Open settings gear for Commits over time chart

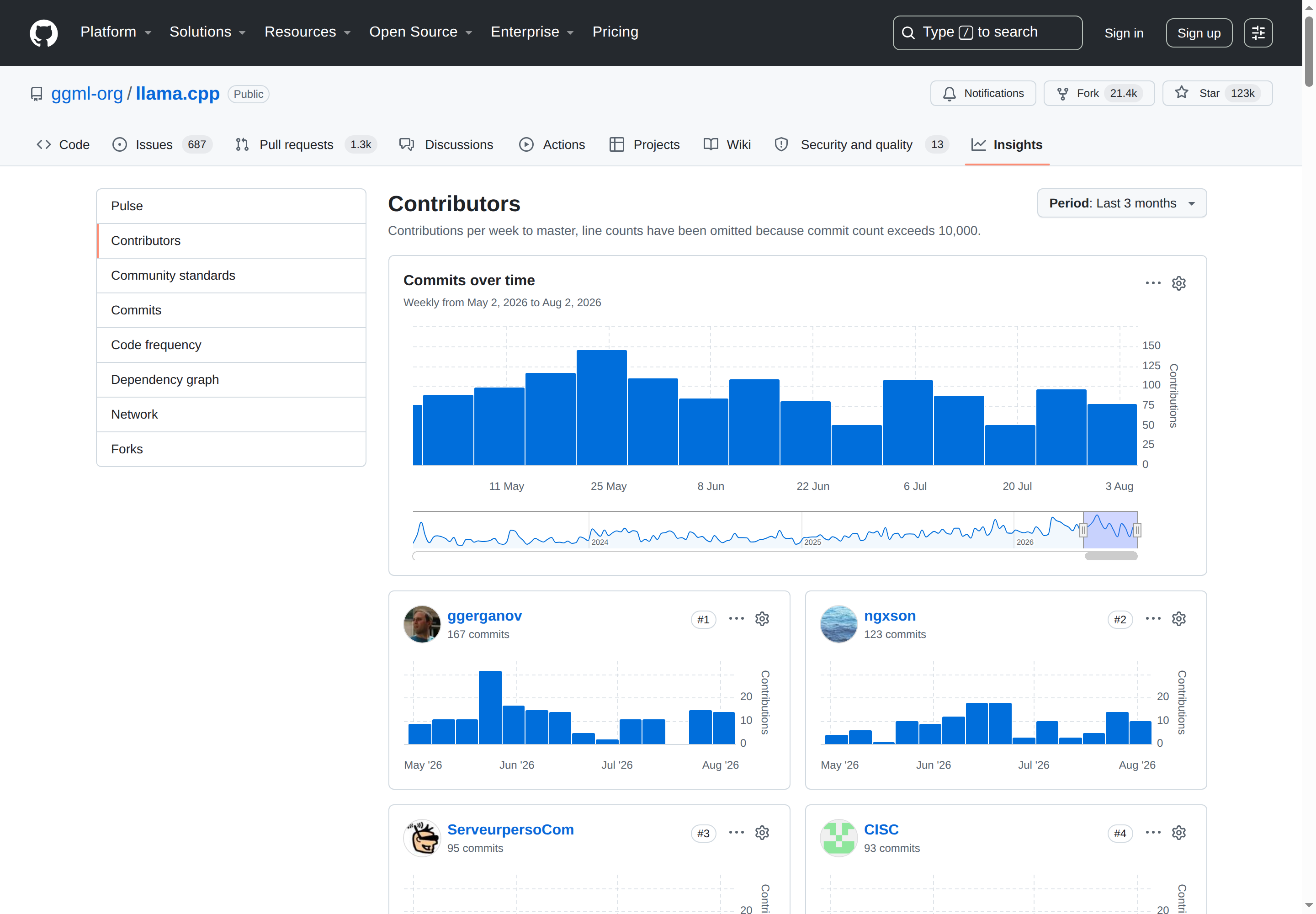1178,283
